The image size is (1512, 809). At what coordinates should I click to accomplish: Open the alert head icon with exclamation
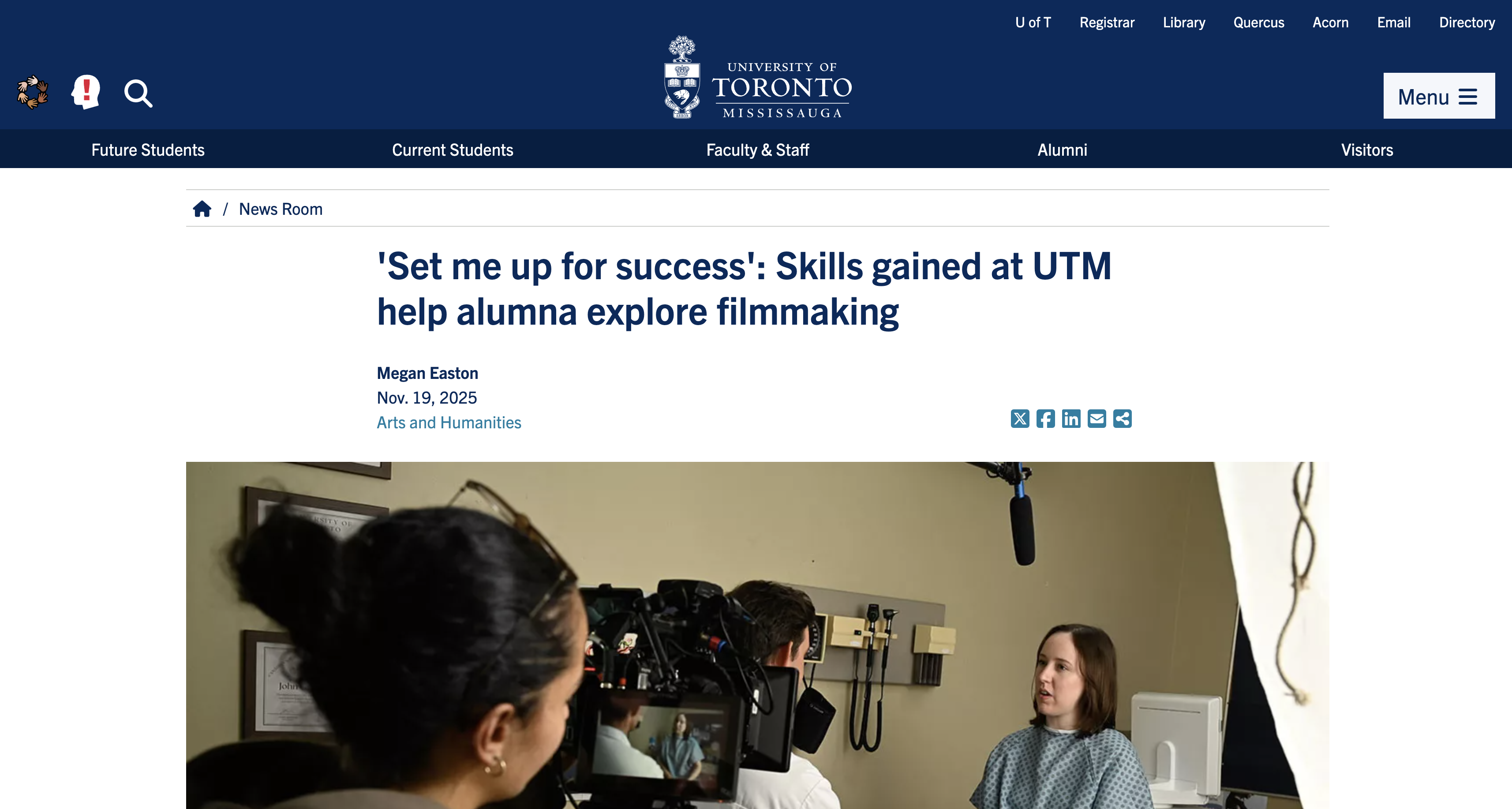click(x=86, y=92)
